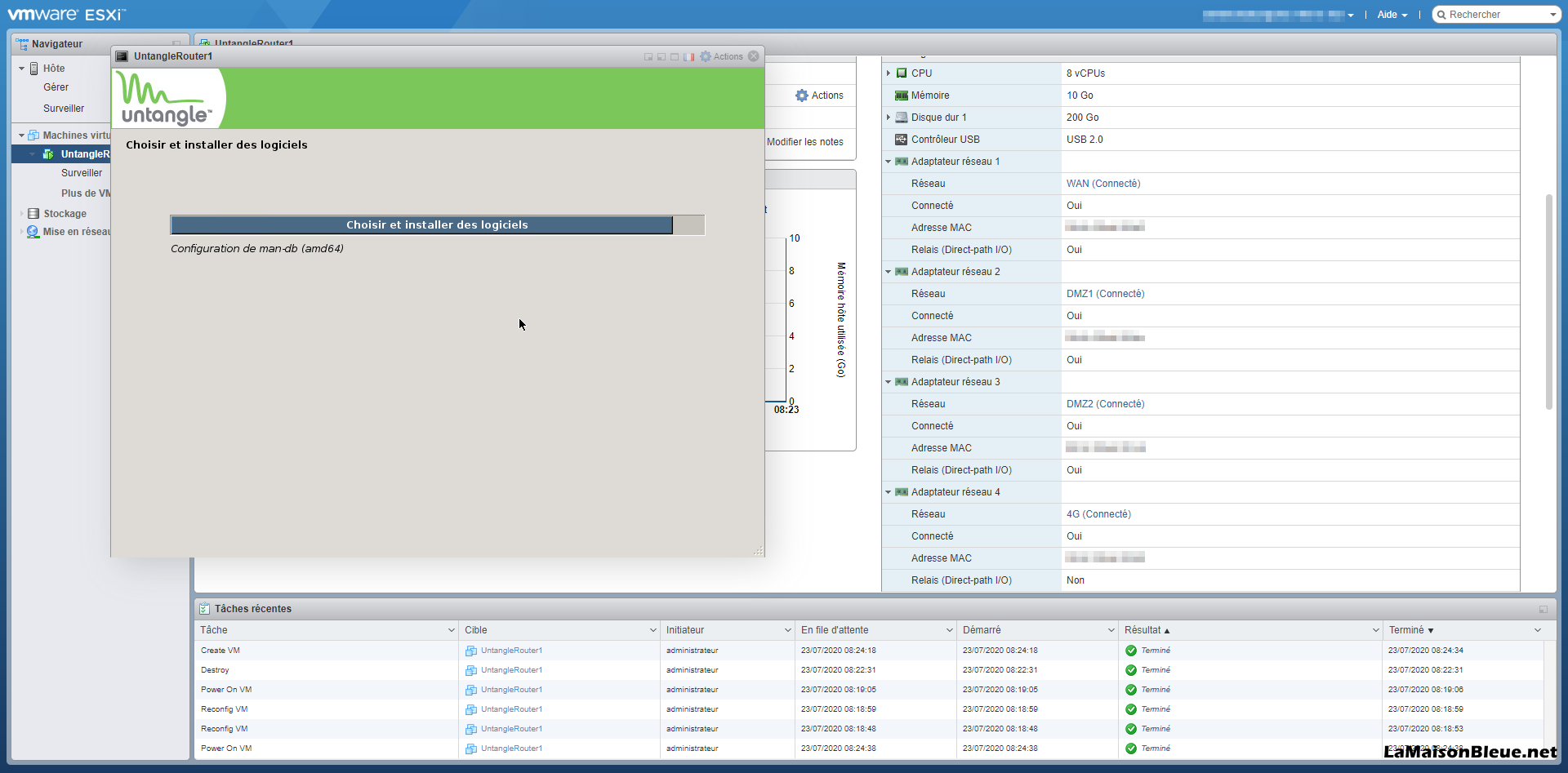Open the Rechercher field dropdown arrow
This screenshot has height=773, width=1568.
coord(1552,15)
